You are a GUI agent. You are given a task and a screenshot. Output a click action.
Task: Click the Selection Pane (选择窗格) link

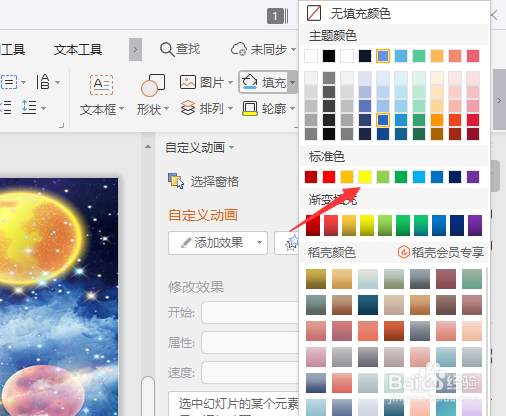click(x=215, y=181)
